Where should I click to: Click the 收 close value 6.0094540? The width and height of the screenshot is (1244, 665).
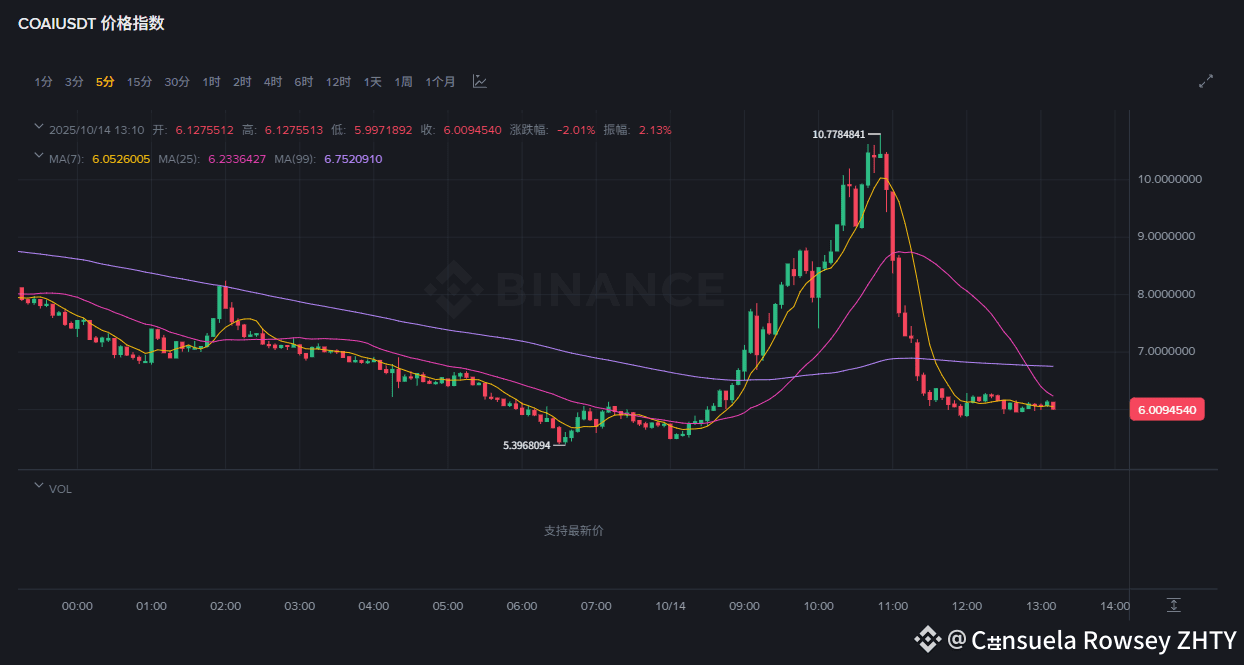click(472, 130)
